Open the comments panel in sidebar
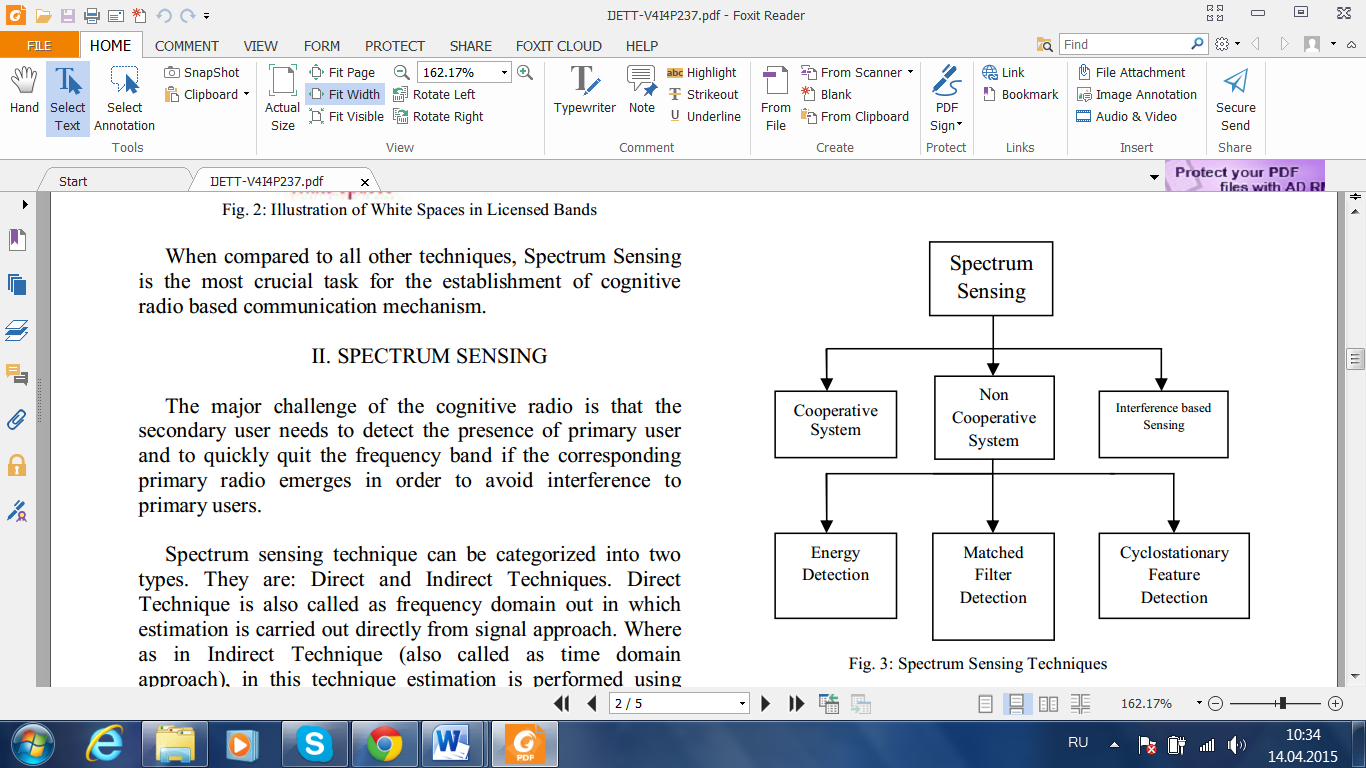Viewport: 1366px width, 768px height. click(17, 375)
